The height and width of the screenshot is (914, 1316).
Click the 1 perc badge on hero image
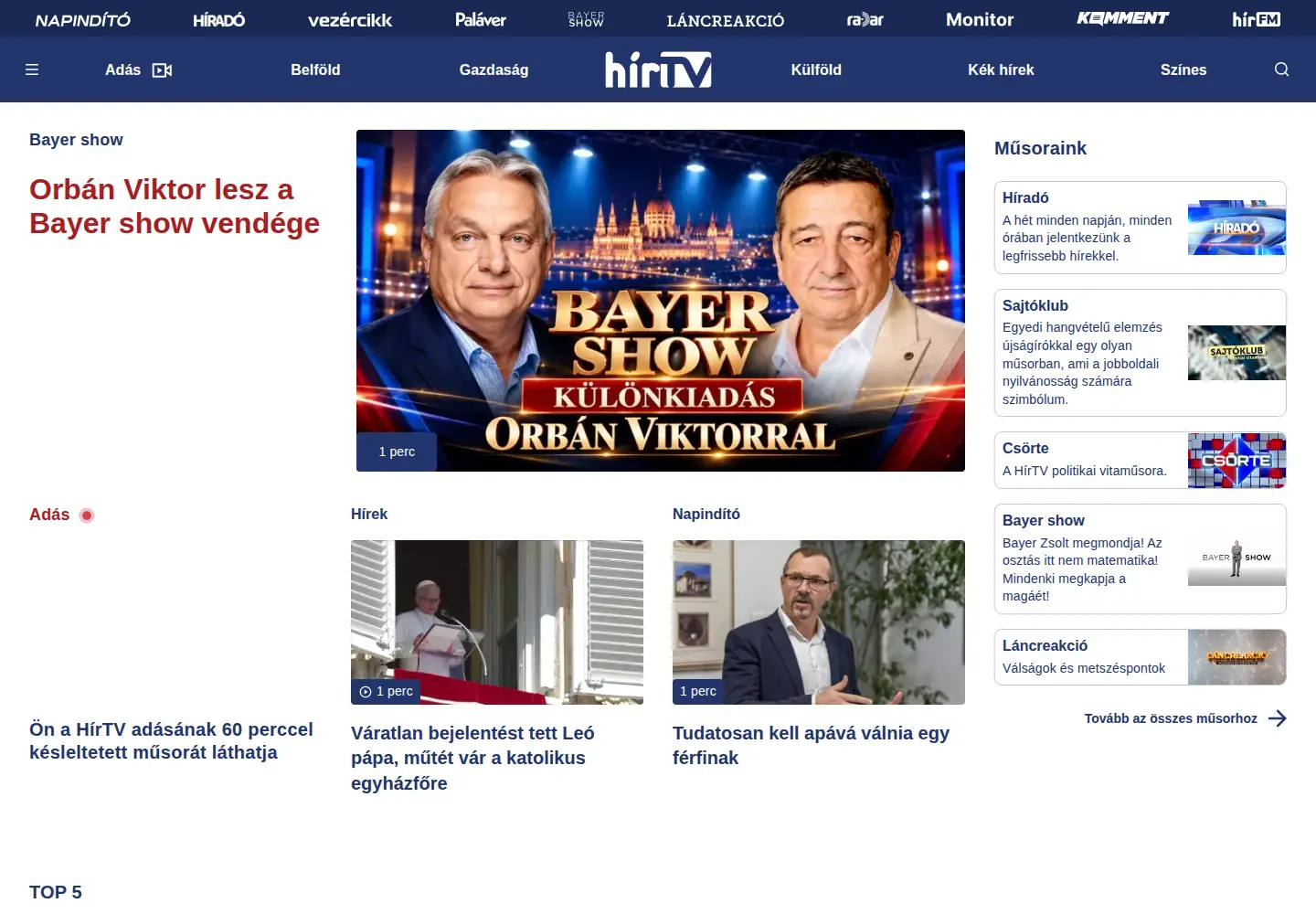coord(397,452)
